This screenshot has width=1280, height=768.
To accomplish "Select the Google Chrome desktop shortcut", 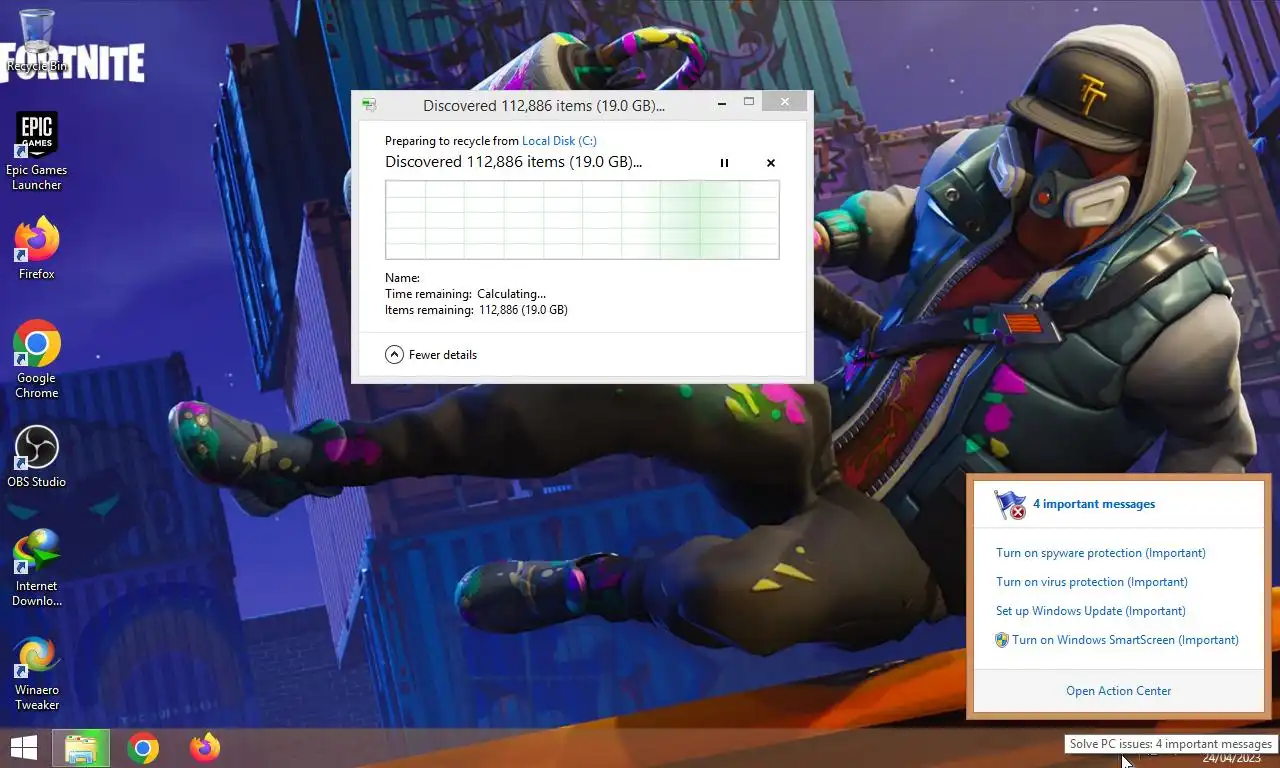I will coord(36,359).
